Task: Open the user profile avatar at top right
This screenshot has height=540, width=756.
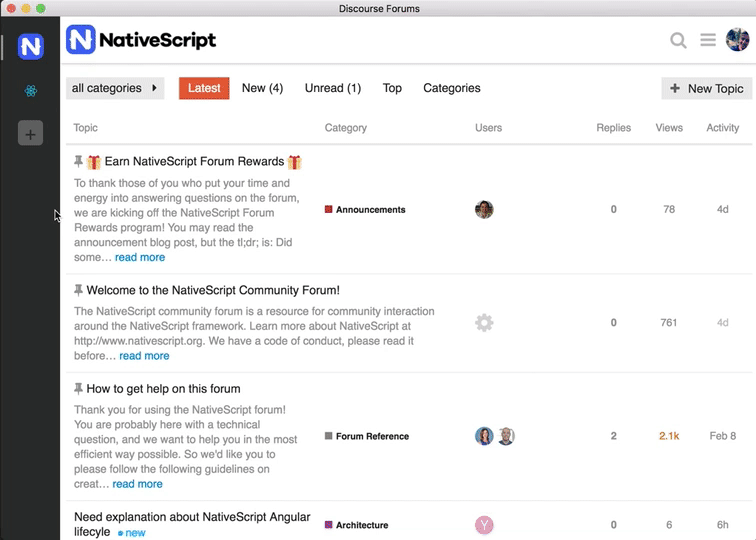Action: 738,40
